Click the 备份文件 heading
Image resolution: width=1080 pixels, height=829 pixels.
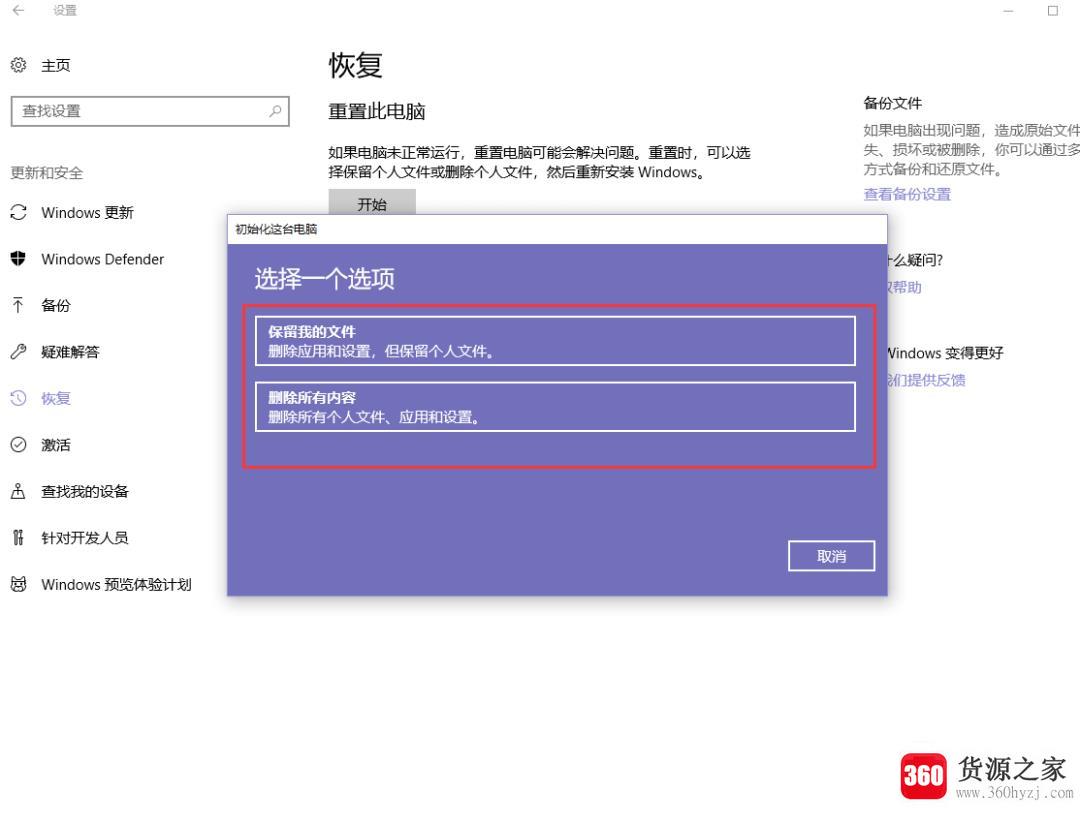point(893,103)
